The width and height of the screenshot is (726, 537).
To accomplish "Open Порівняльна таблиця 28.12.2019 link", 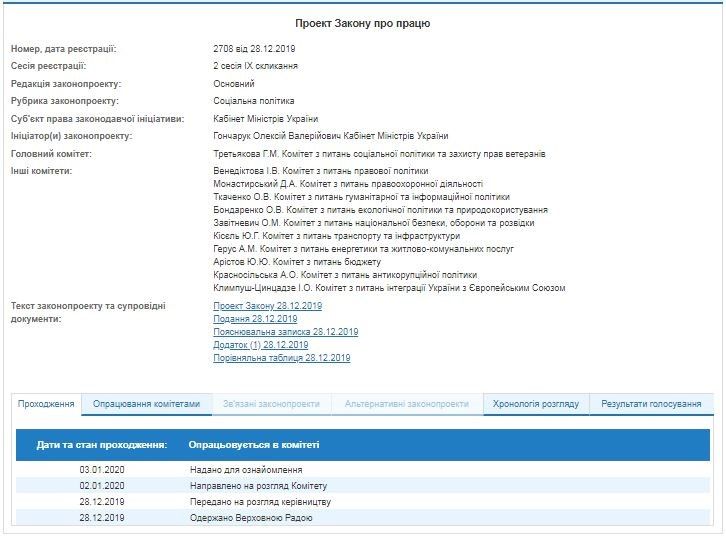I will tap(281, 358).
